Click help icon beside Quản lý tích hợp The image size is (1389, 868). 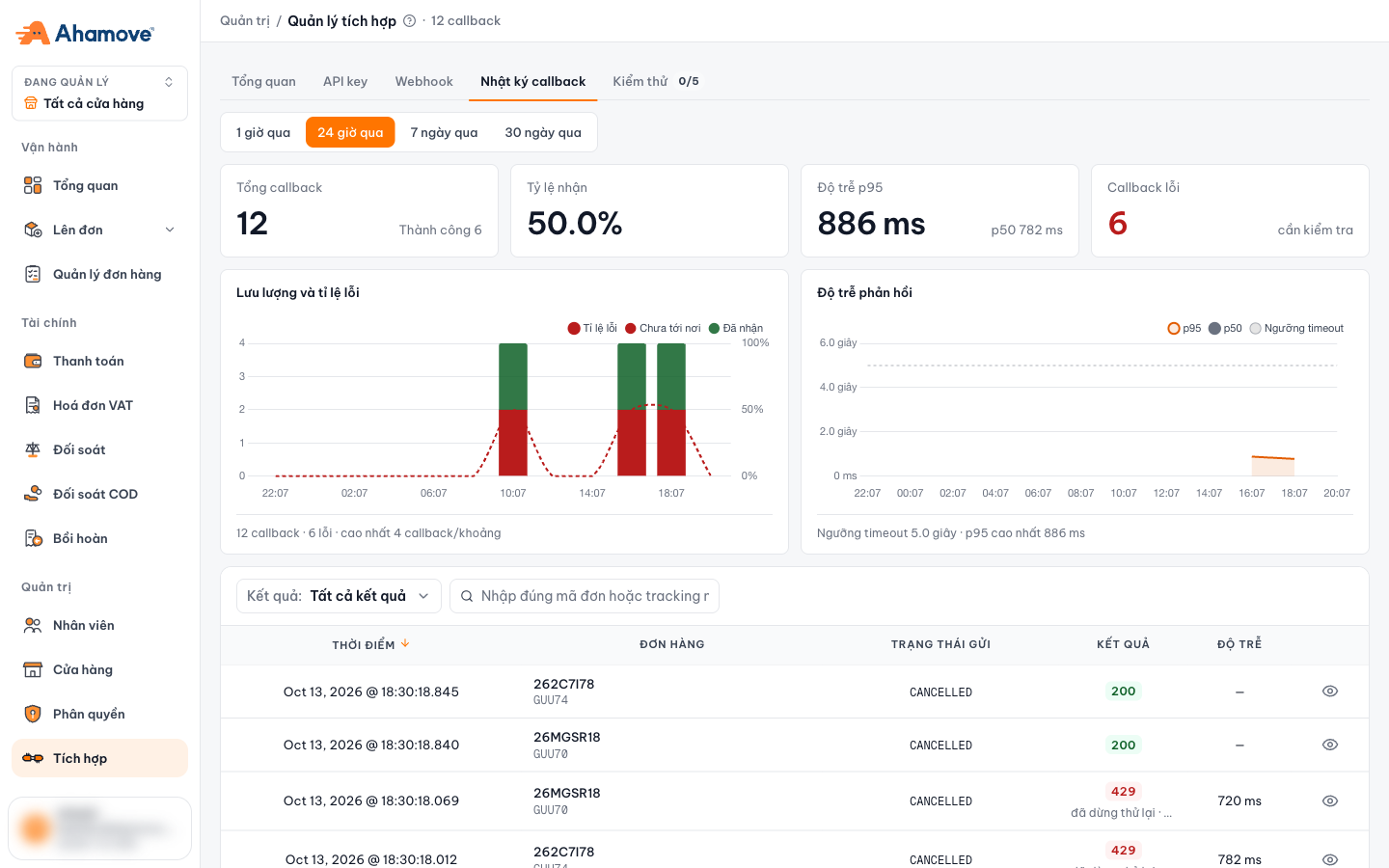click(x=409, y=21)
